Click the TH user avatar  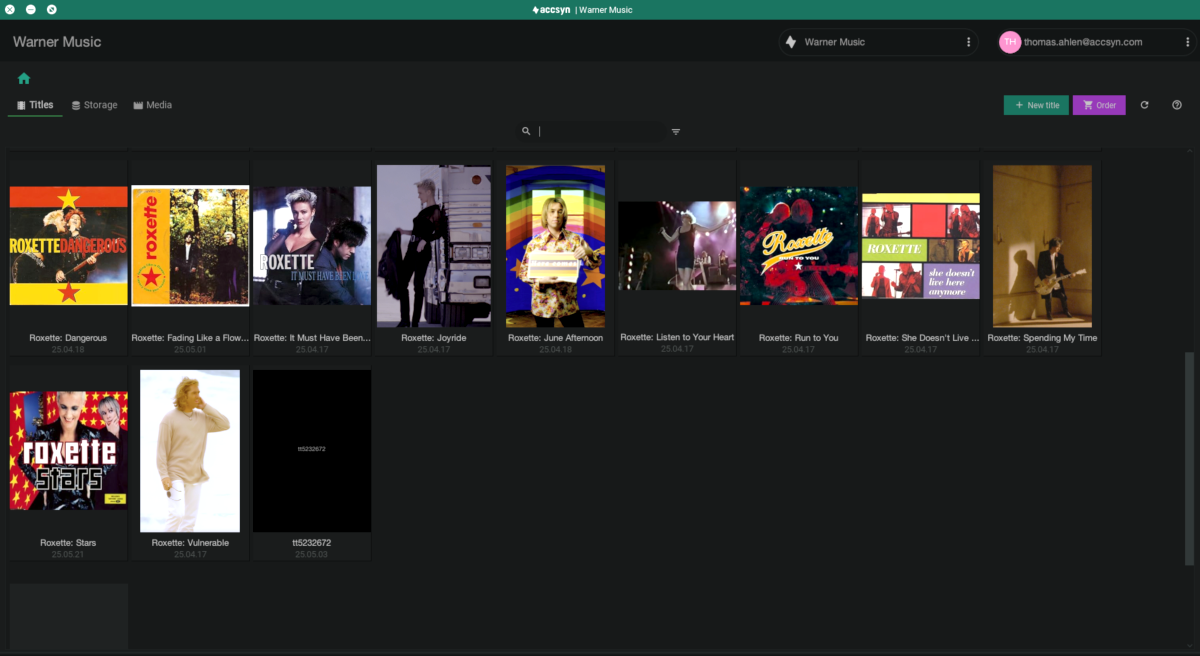pos(1010,42)
